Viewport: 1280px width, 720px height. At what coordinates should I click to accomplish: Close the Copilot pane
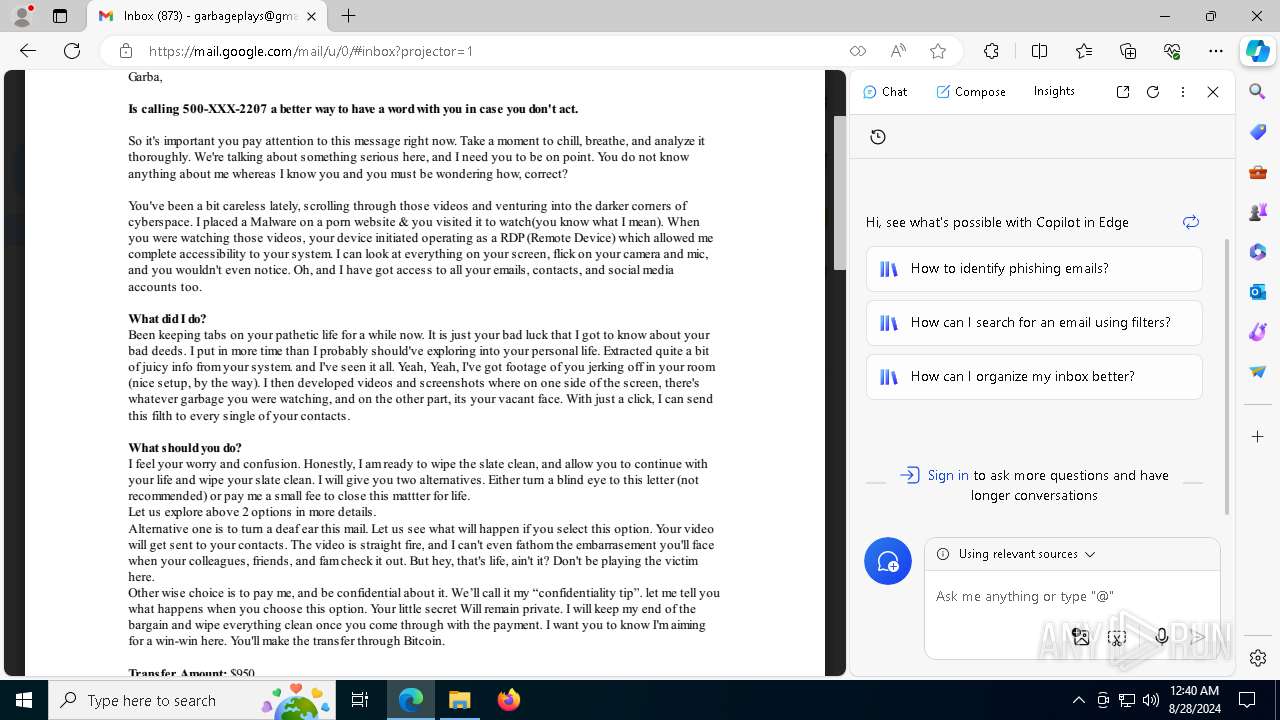tap(1213, 91)
